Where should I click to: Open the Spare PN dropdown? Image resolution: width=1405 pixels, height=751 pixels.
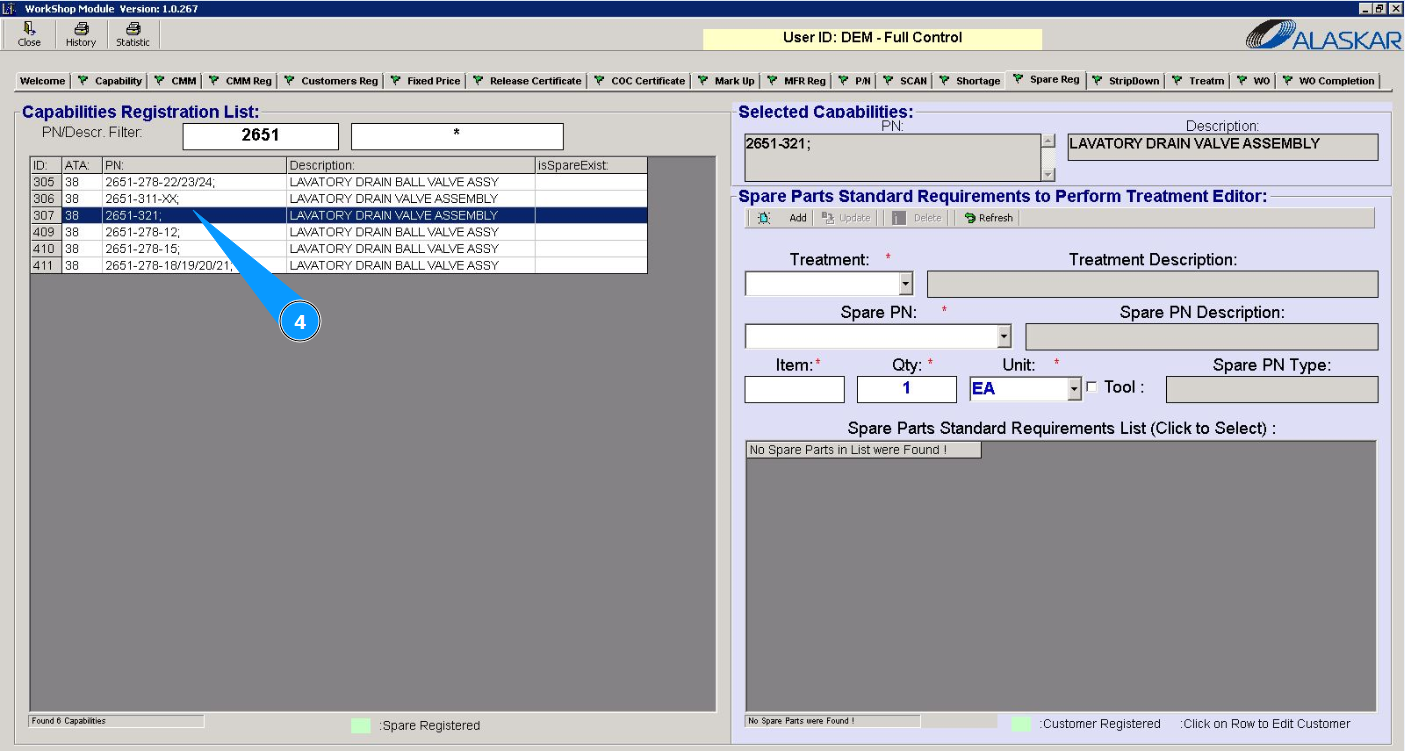click(x=1004, y=337)
